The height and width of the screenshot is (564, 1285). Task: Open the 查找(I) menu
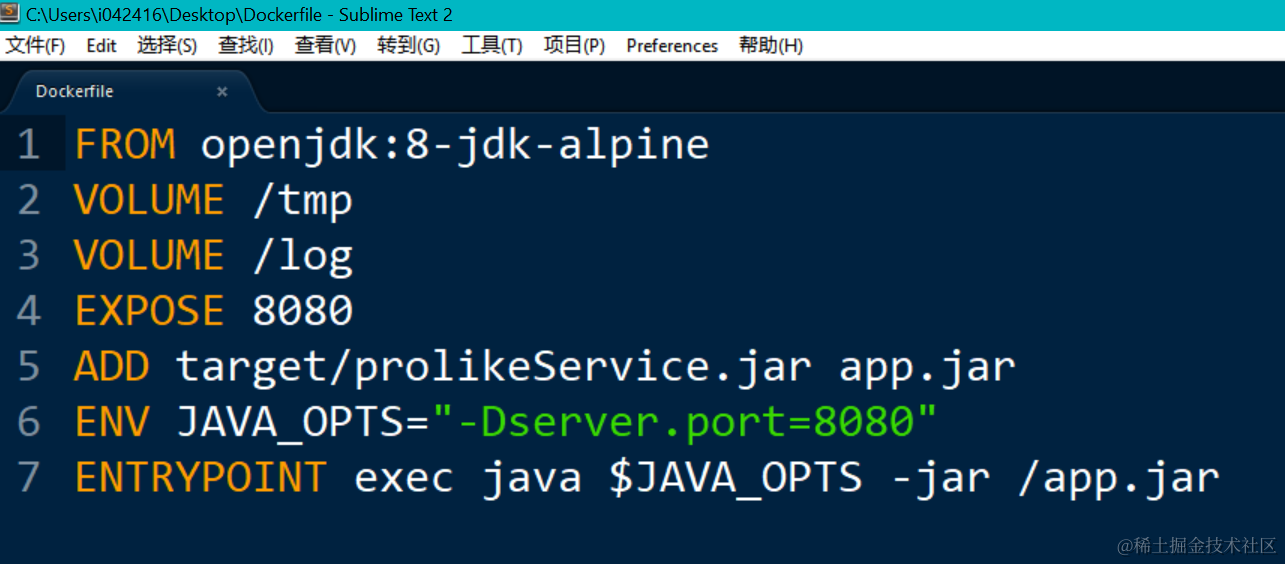(246, 46)
